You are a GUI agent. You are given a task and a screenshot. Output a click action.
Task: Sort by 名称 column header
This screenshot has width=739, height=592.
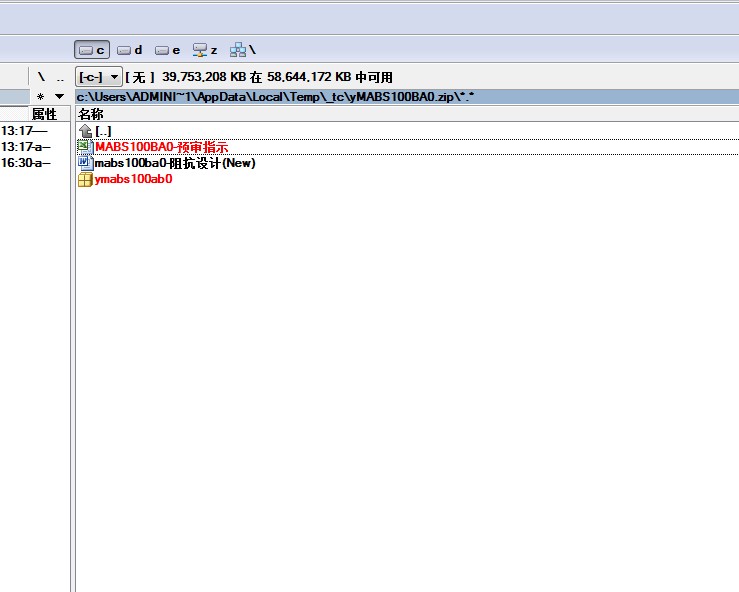click(407, 114)
